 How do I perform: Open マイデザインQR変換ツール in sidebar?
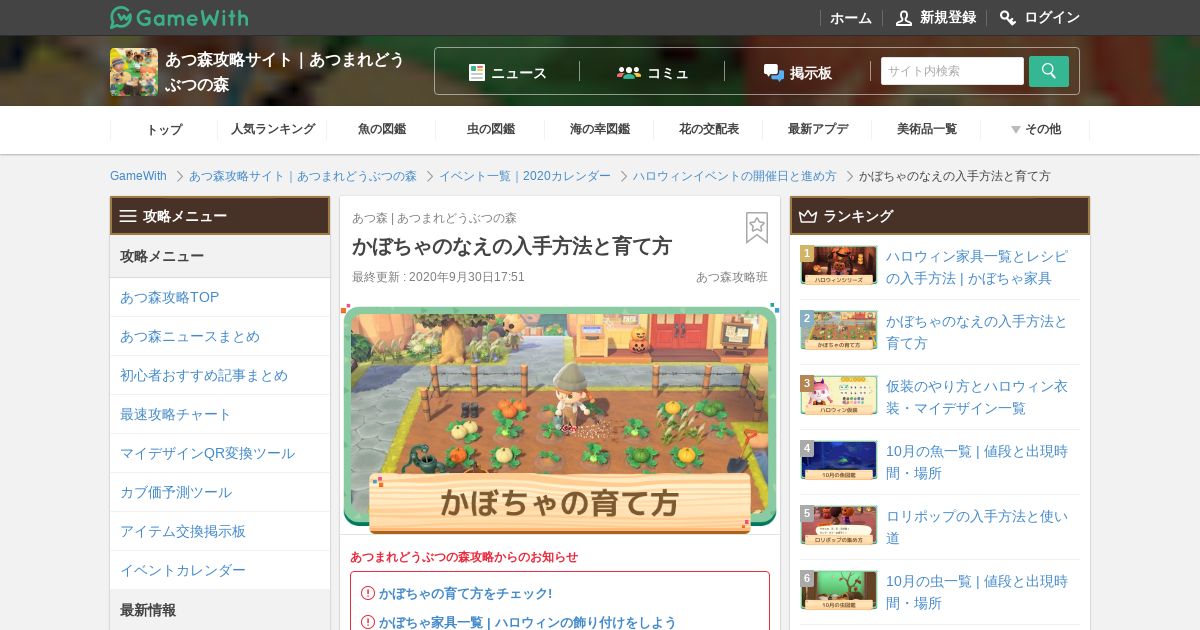219,453
